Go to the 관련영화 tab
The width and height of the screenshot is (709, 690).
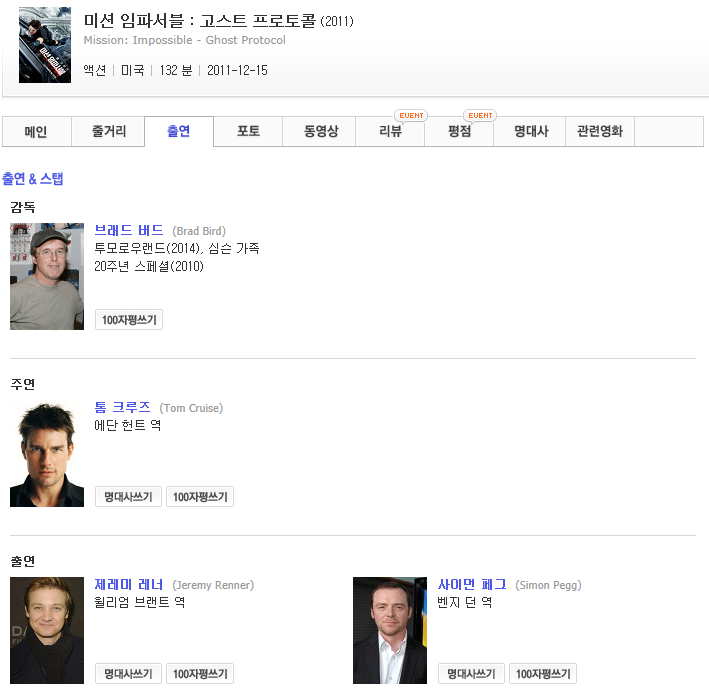(599, 132)
